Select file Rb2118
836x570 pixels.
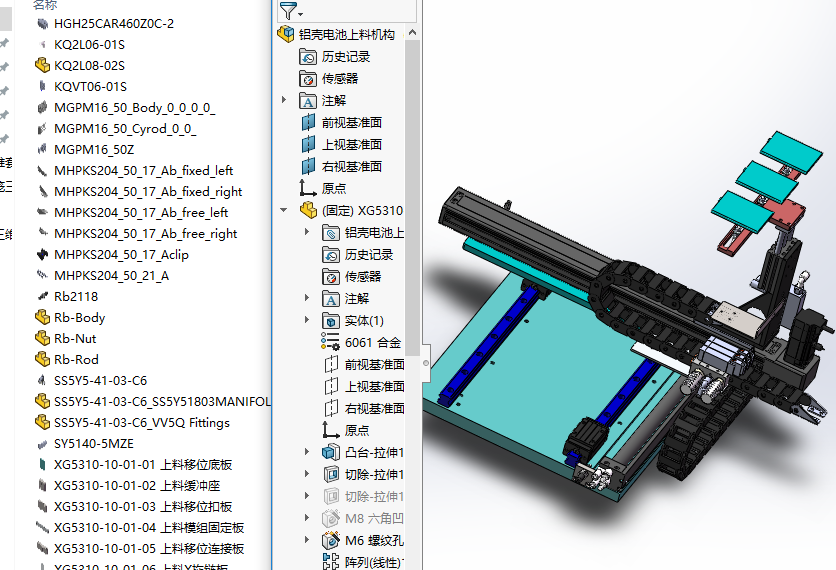tap(76, 296)
